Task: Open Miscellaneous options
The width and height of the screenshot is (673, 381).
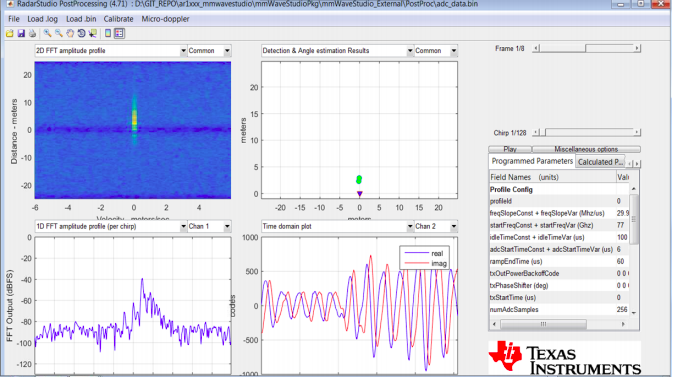Action: click(586, 149)
